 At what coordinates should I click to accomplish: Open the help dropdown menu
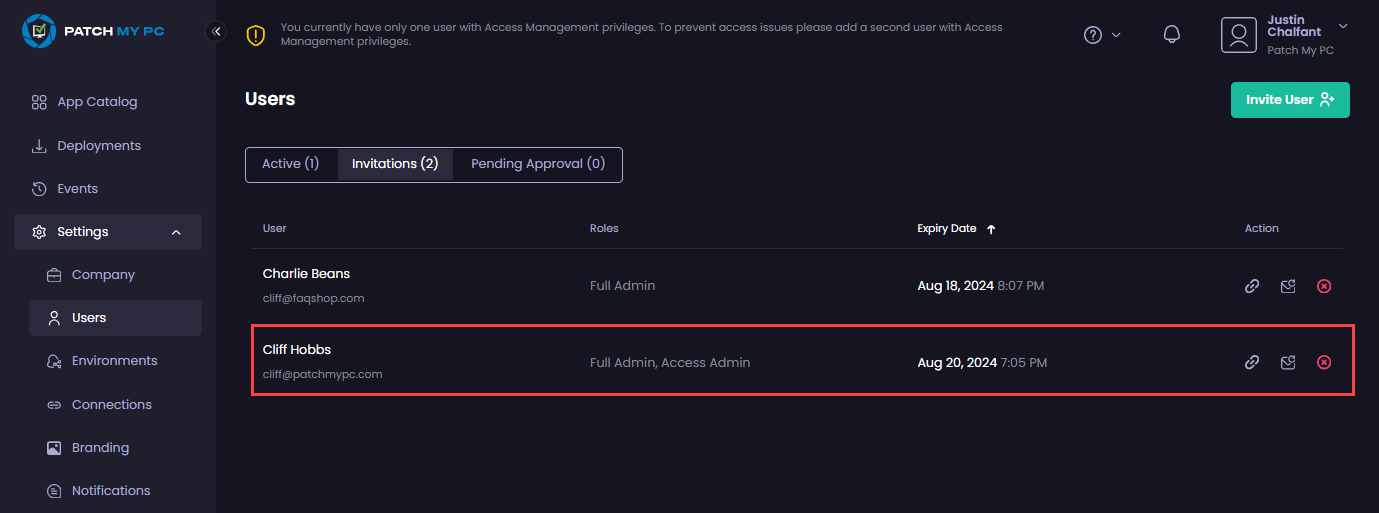click(1102, 35)
